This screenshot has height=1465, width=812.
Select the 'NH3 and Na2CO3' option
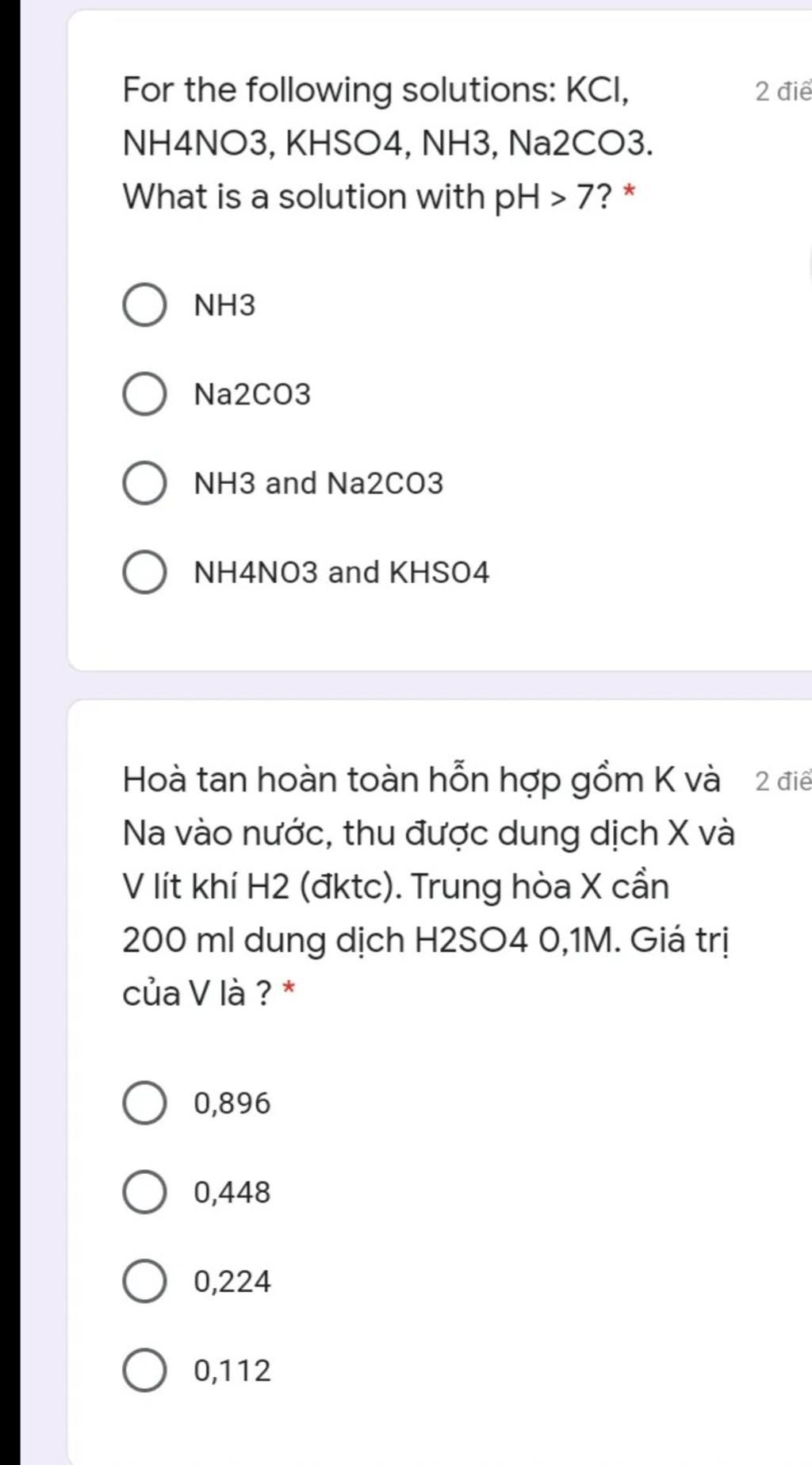point(144,483)
